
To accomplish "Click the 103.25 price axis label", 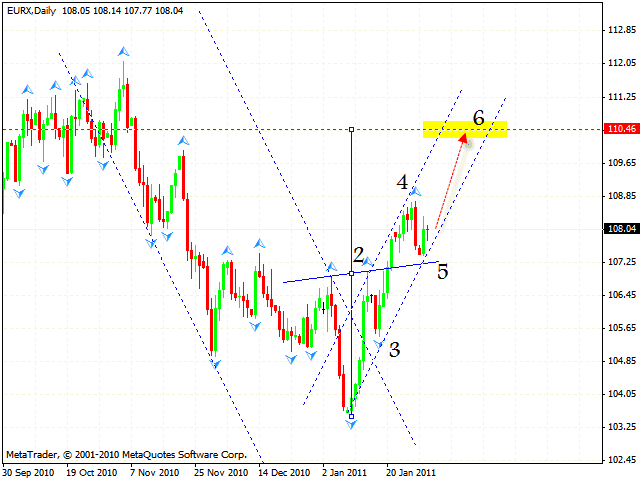I will tap(622, 427).
